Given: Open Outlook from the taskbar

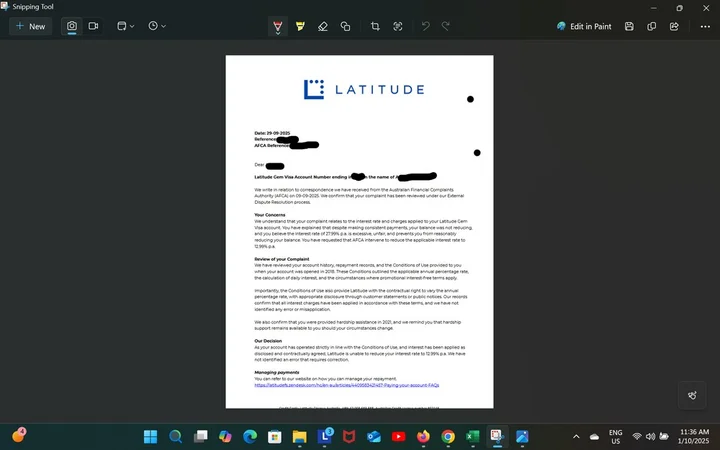Looking at the screenshot, I should click(374, 436).
